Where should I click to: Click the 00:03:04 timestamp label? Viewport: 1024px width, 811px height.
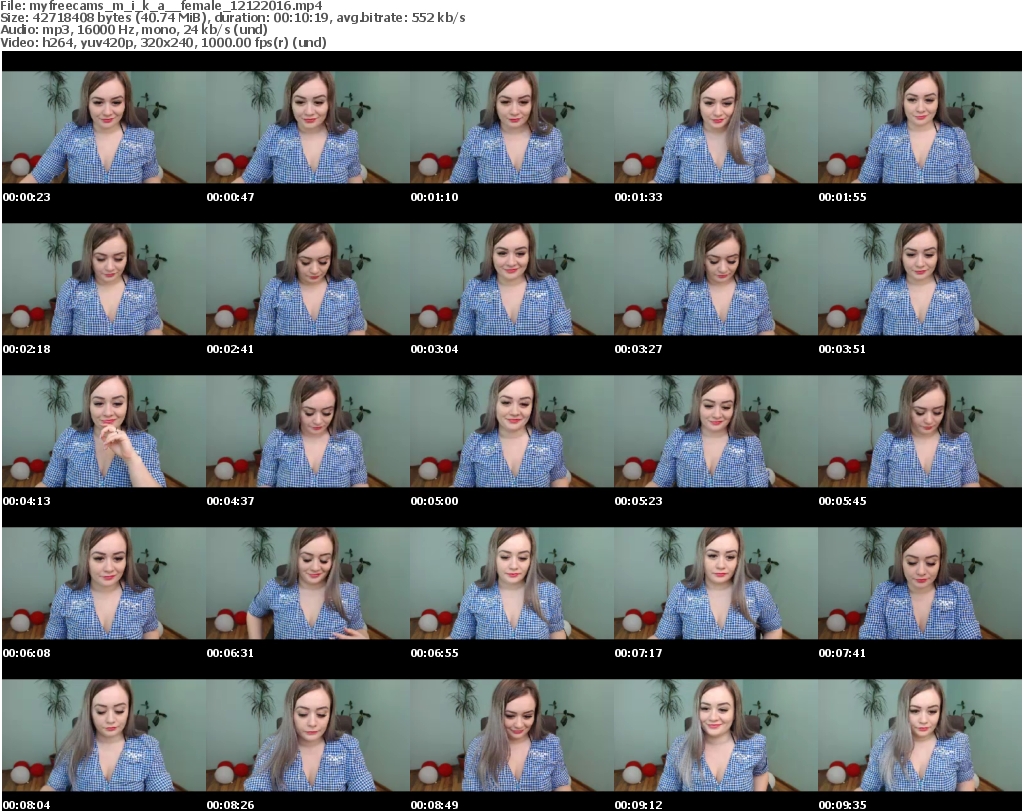click(434, 349)
